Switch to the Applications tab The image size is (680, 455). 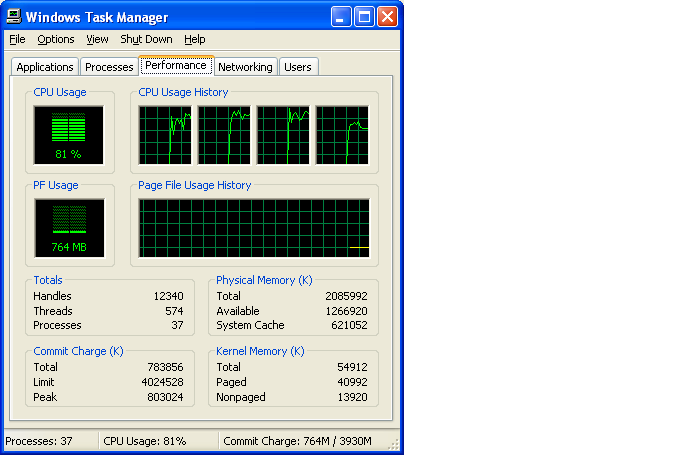pos(45,67)
